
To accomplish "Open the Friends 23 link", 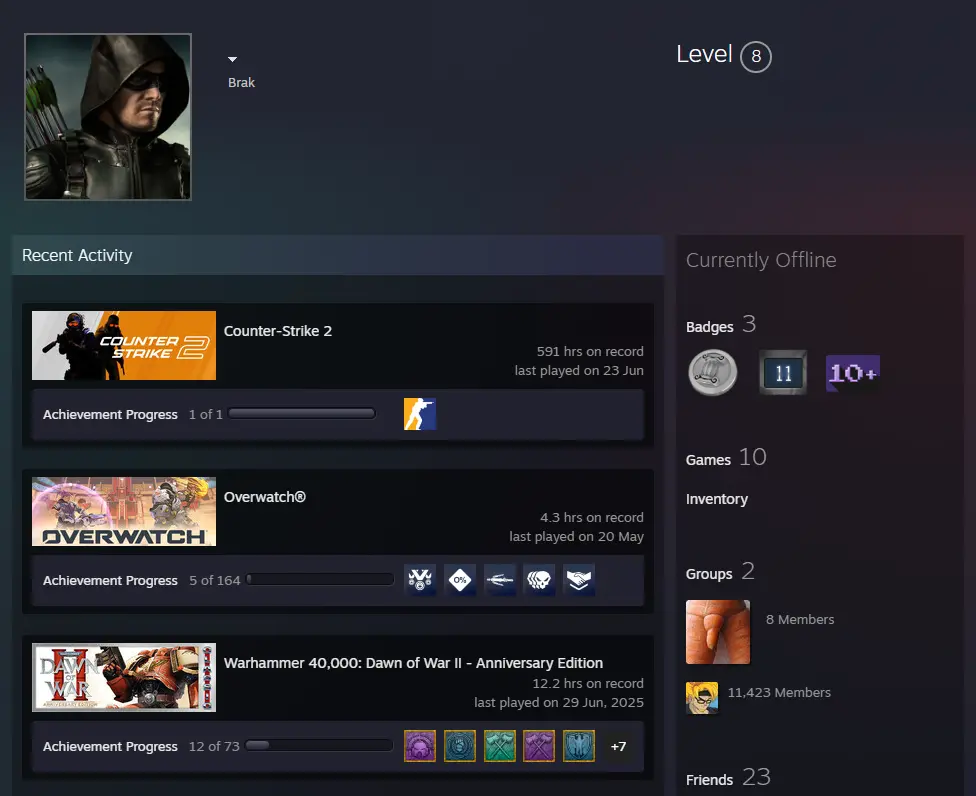I will (x=728, y=778).
